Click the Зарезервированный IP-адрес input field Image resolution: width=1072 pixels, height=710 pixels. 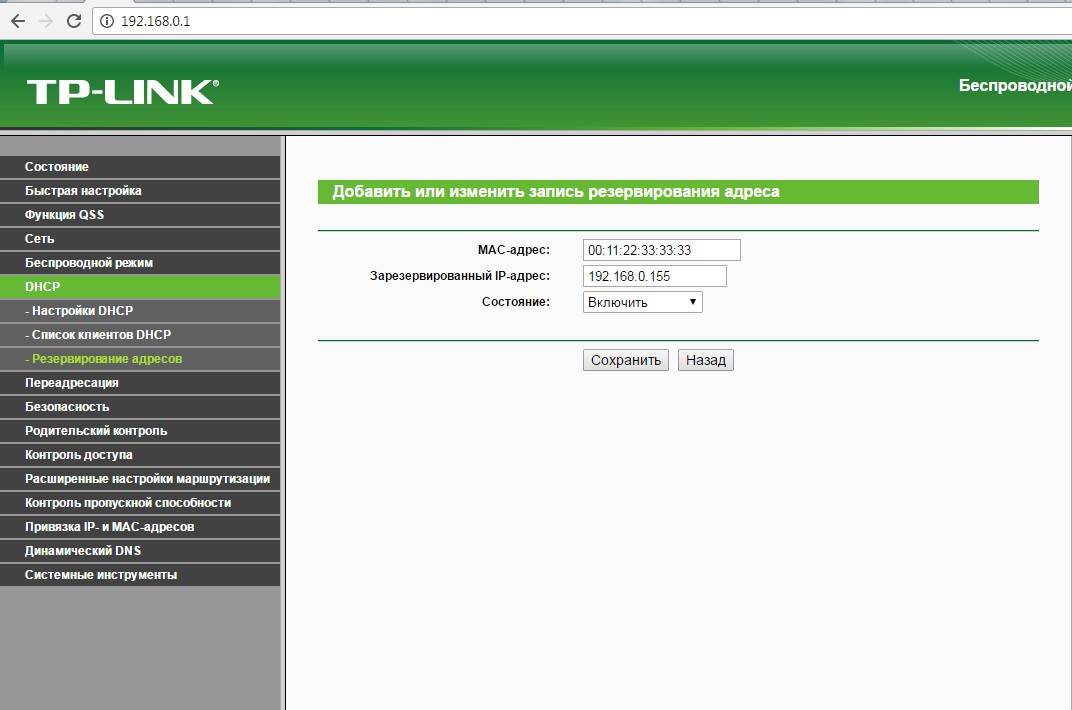point(654,276)
